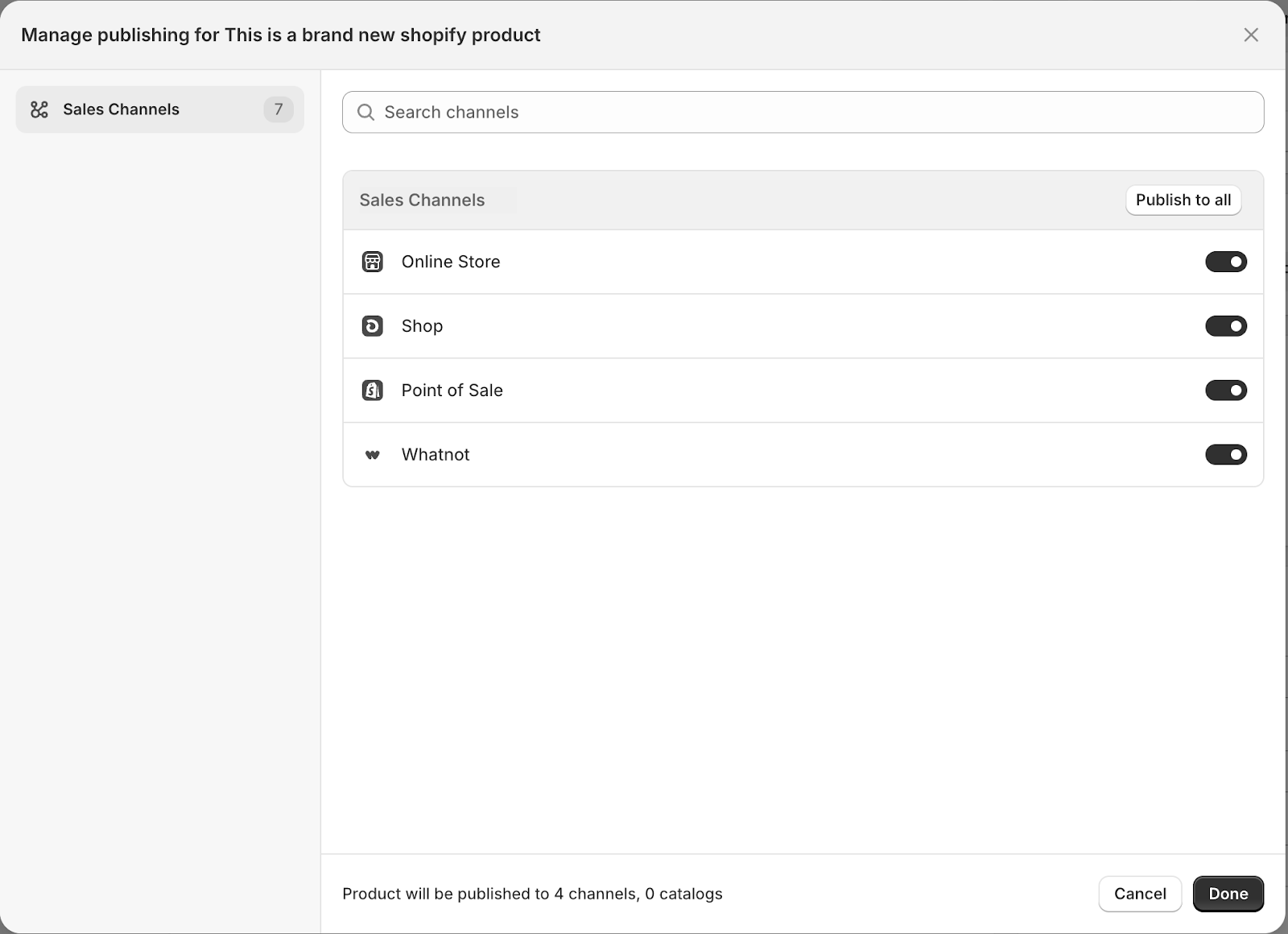1288x934 pixels.
Task: Click the Online Store label text
Action: [x=450, y=262]
